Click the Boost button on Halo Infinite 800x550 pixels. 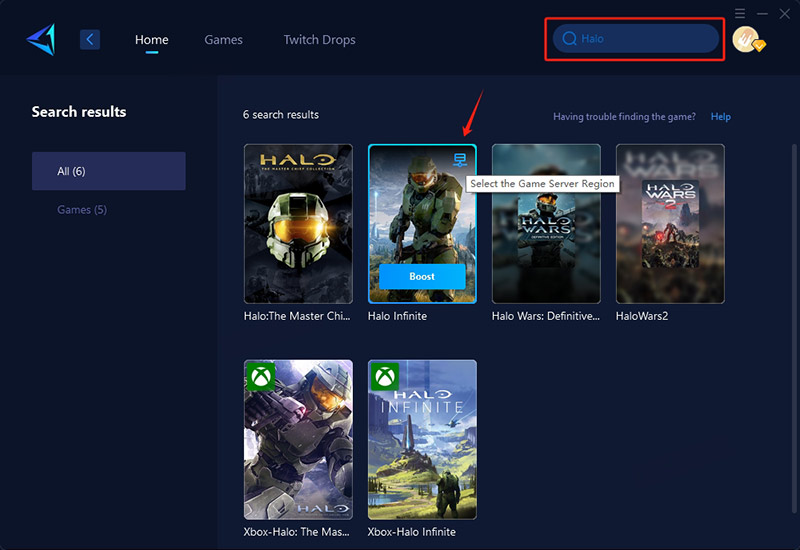(x=422, y=277)
